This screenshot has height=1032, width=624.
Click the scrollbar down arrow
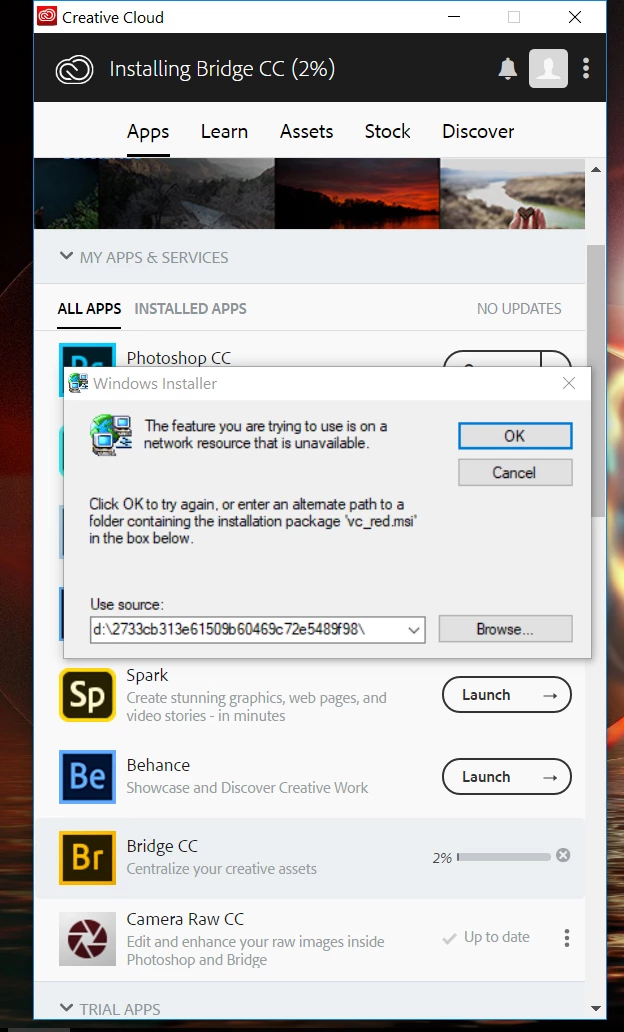point(596,1008)
